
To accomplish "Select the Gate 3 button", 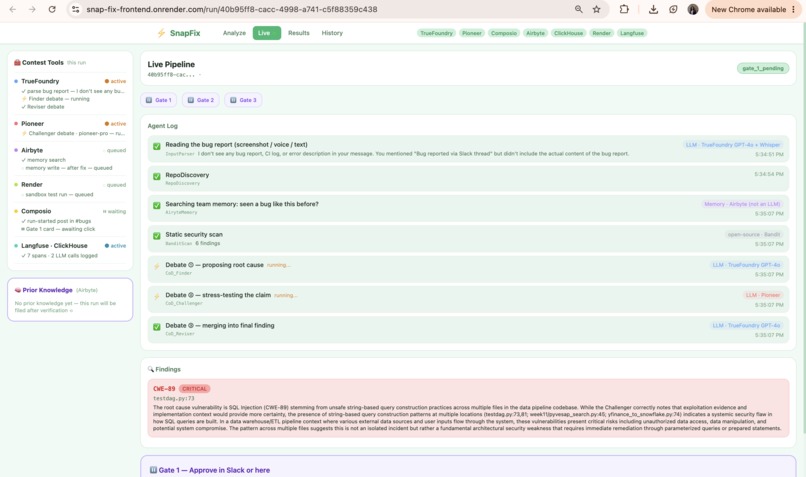I will pos(243,100).
